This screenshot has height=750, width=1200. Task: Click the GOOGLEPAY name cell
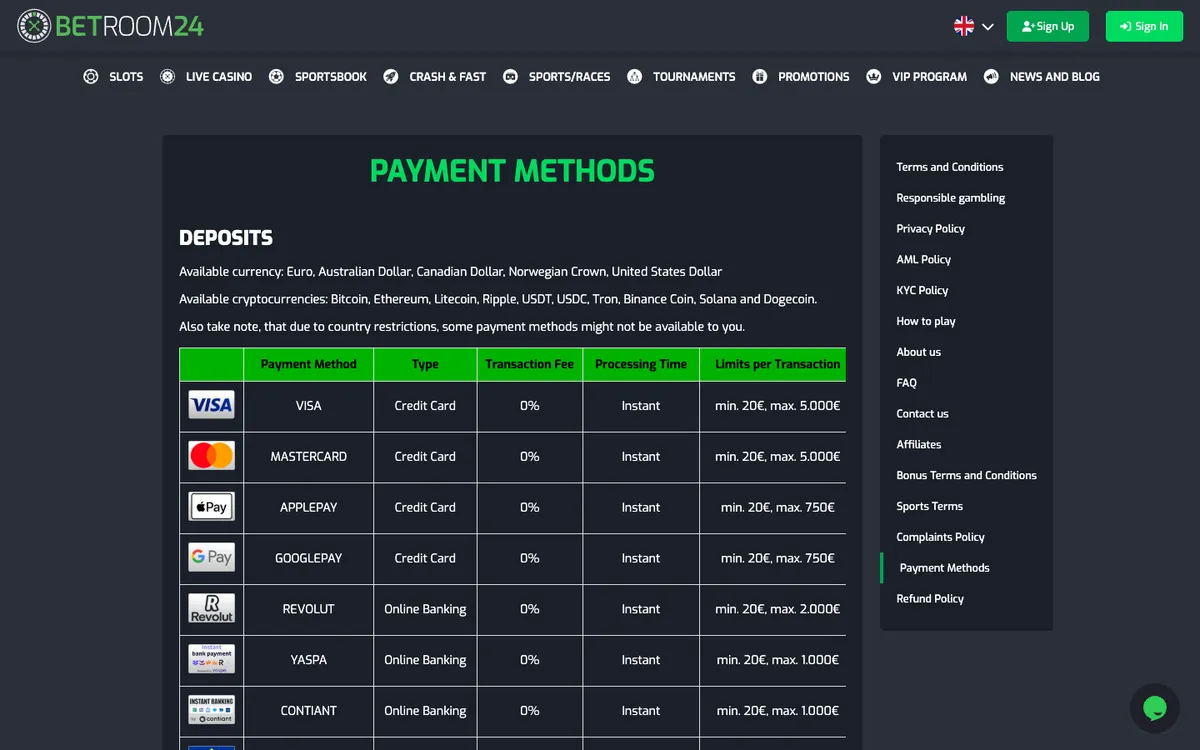(x=309, y=559)
